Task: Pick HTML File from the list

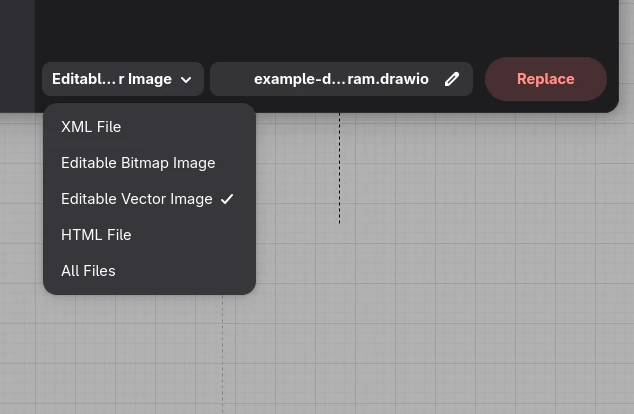Action: point(96,235)
